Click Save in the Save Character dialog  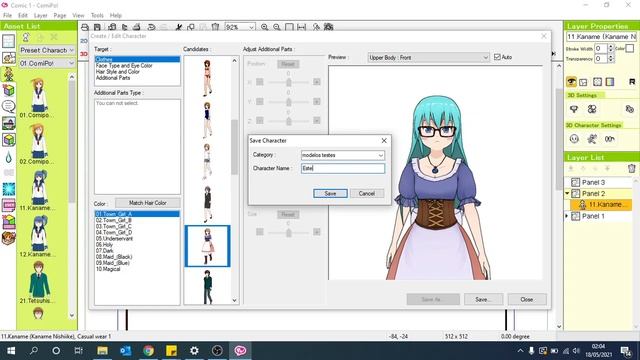point(331,193)
